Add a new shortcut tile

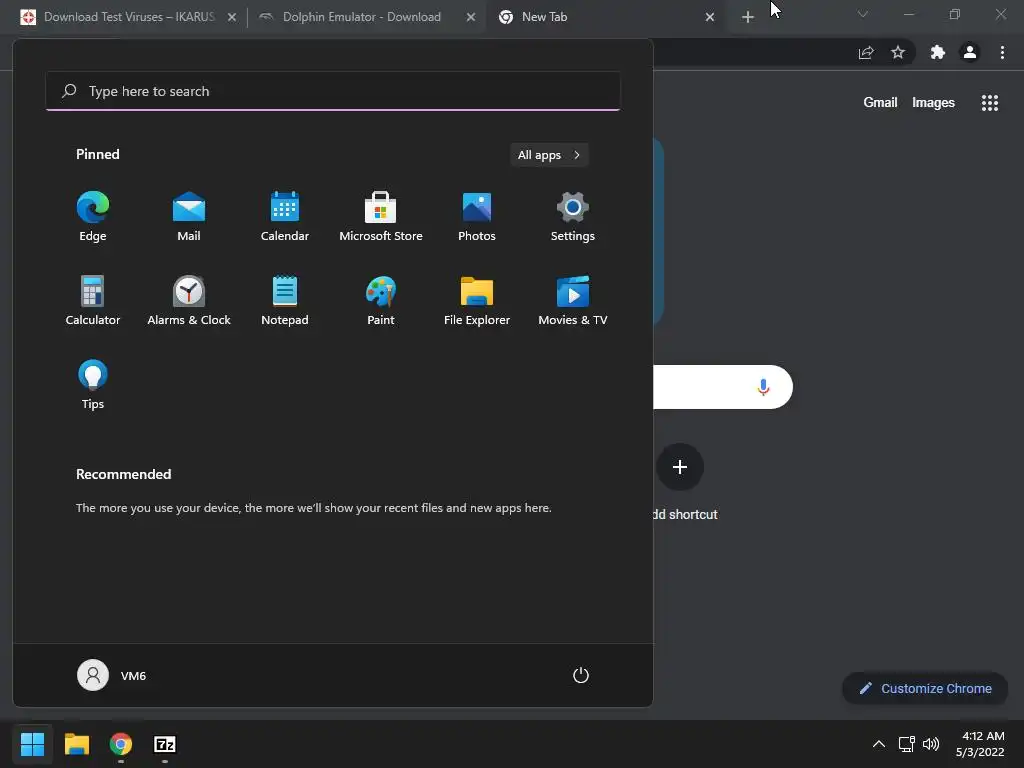(680, 467)
